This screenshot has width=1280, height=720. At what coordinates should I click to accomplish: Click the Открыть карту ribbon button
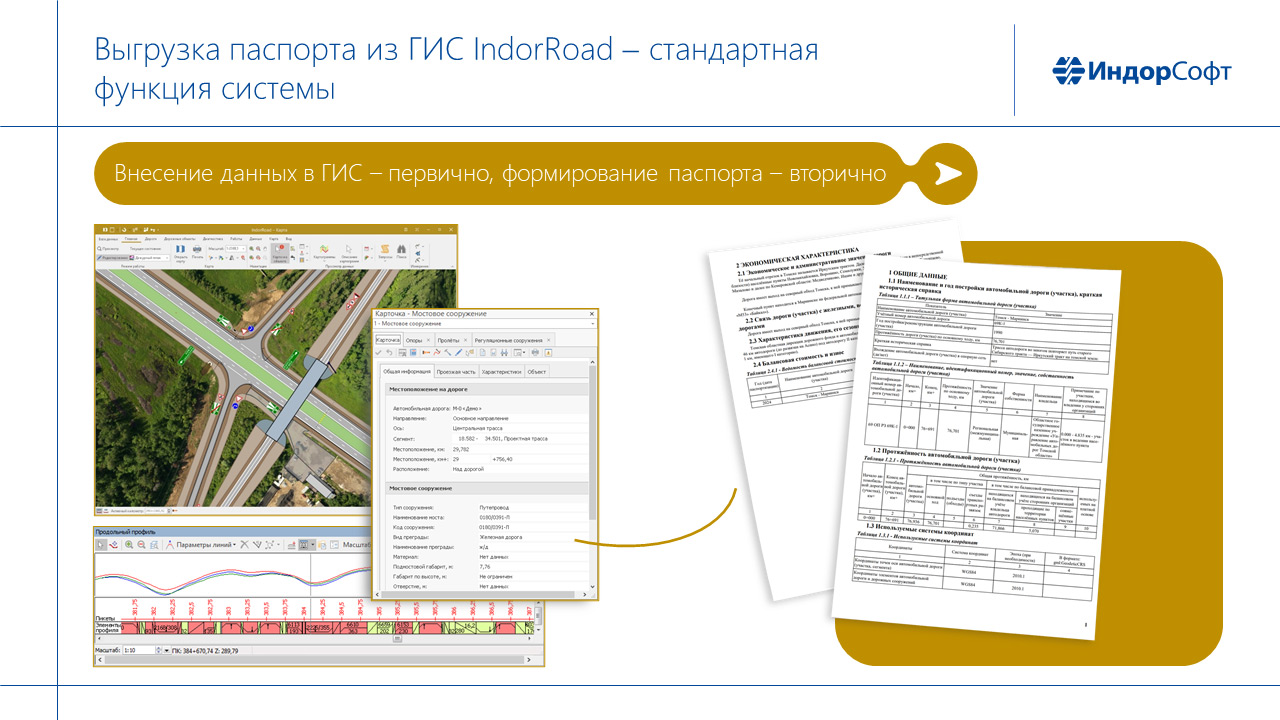180,253
